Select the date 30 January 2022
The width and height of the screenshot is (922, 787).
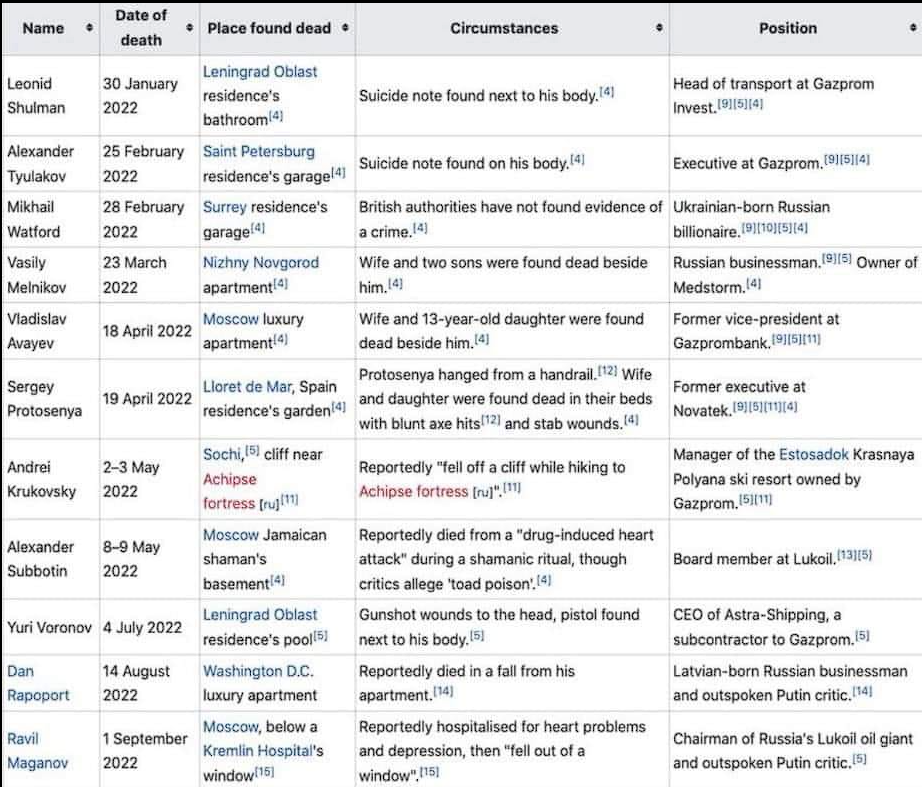click(x=140, y=96)
